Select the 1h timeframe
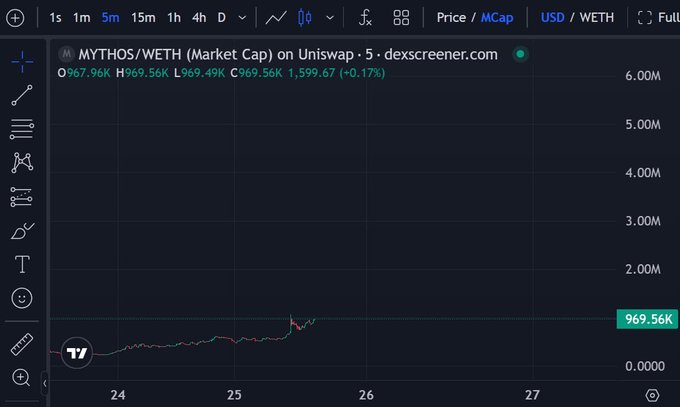The width and height of the screenshot is (680, 407). point(174,18)
